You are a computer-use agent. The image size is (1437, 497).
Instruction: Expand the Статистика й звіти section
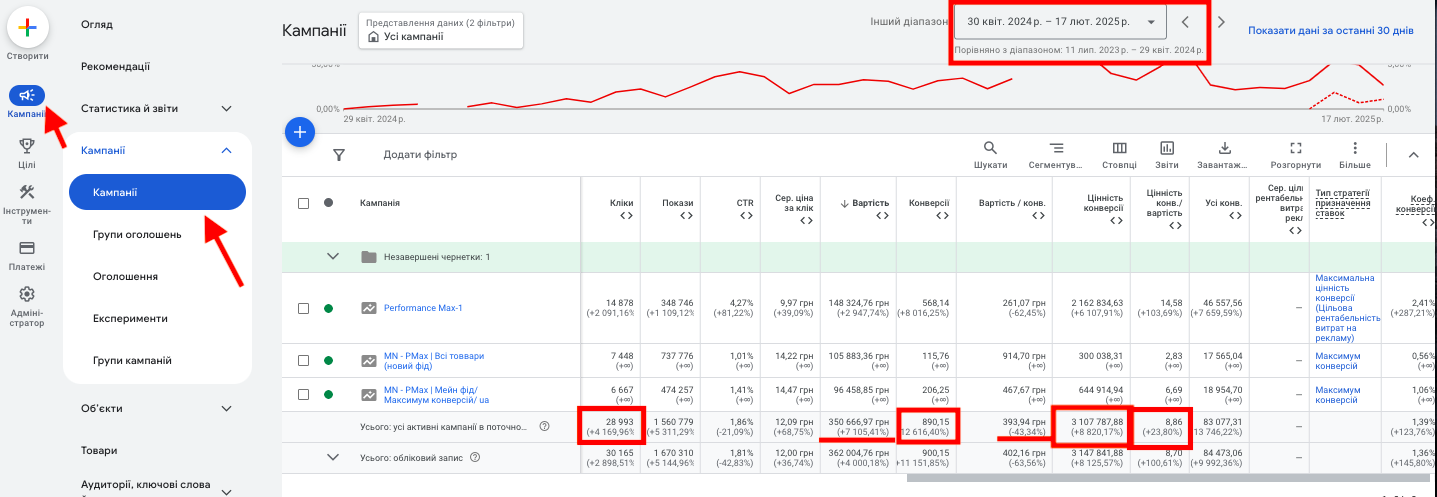[x=156, y=108]
